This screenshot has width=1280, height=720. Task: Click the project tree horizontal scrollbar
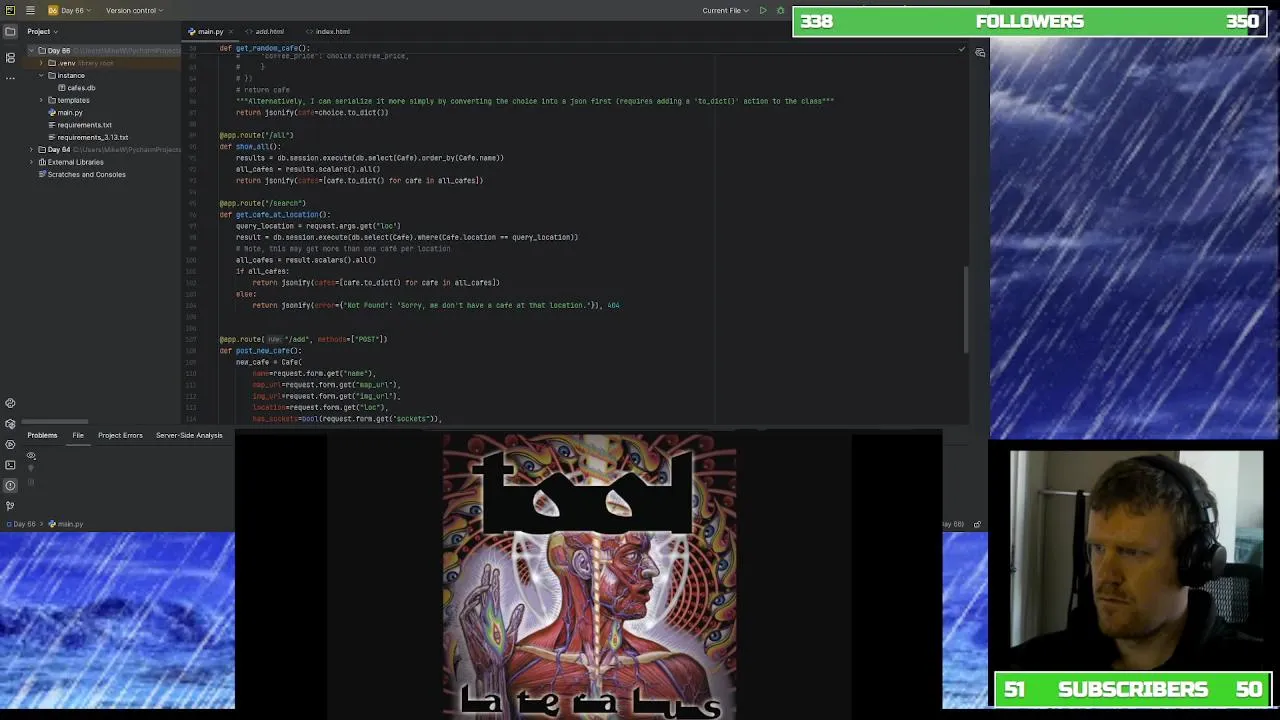click(55, 422)
